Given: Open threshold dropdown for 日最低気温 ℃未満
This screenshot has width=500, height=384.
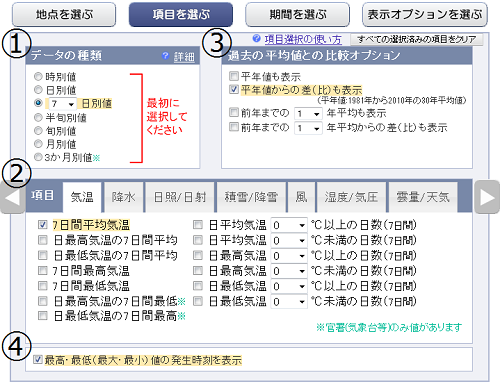Looking at the screenshot, I should pyautogui.click(x=289, y=302).
